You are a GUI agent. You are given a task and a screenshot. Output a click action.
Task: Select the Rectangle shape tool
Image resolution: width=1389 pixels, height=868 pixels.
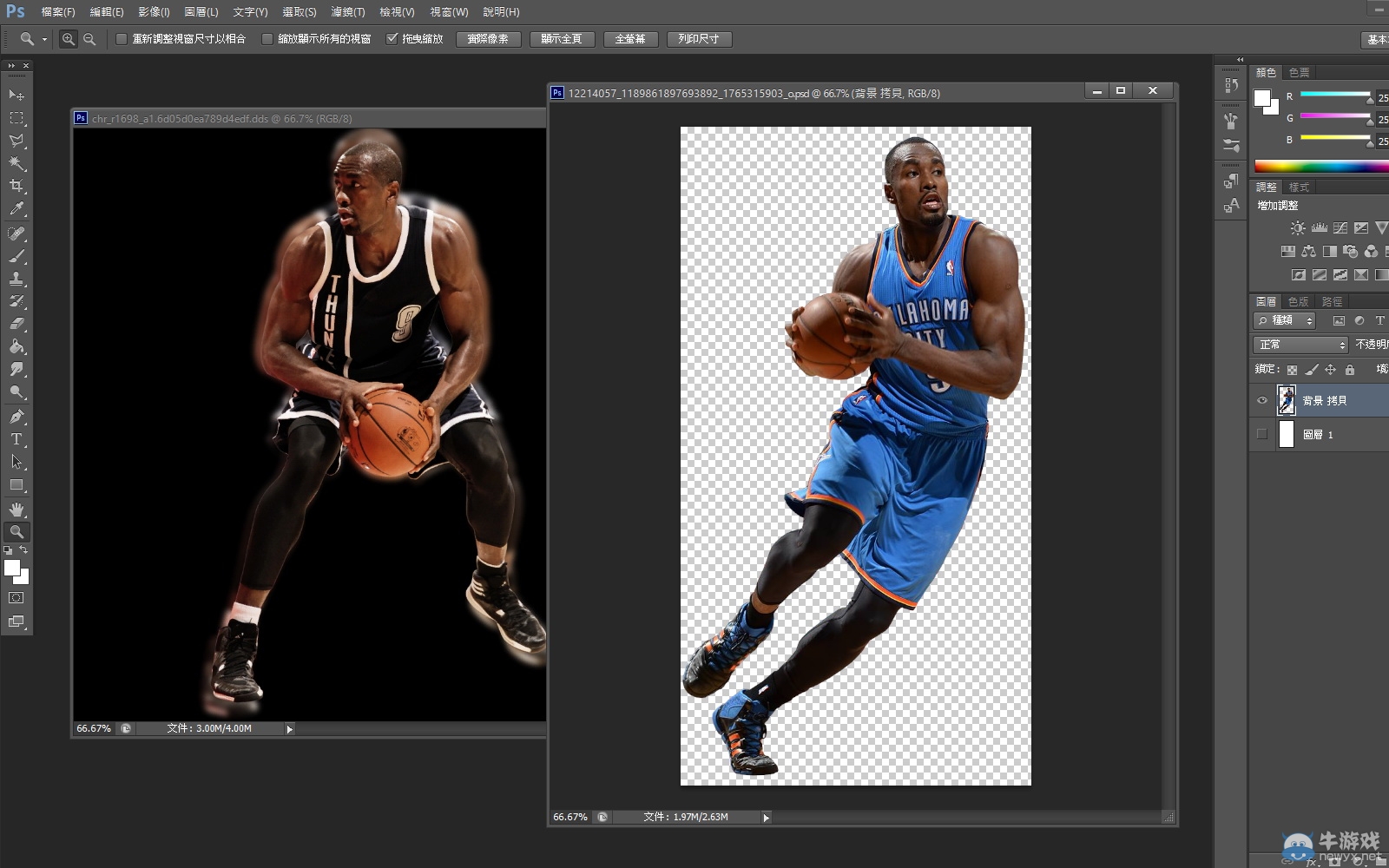[16, 484]
